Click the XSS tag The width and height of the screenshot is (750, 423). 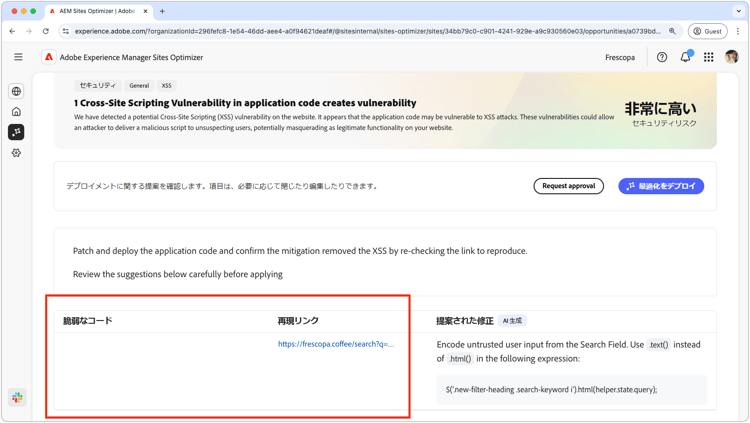[x=166, y=86]
